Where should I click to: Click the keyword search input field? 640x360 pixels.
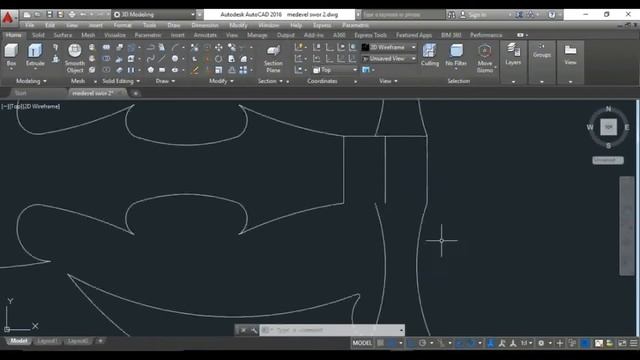(x=402, y=15)
